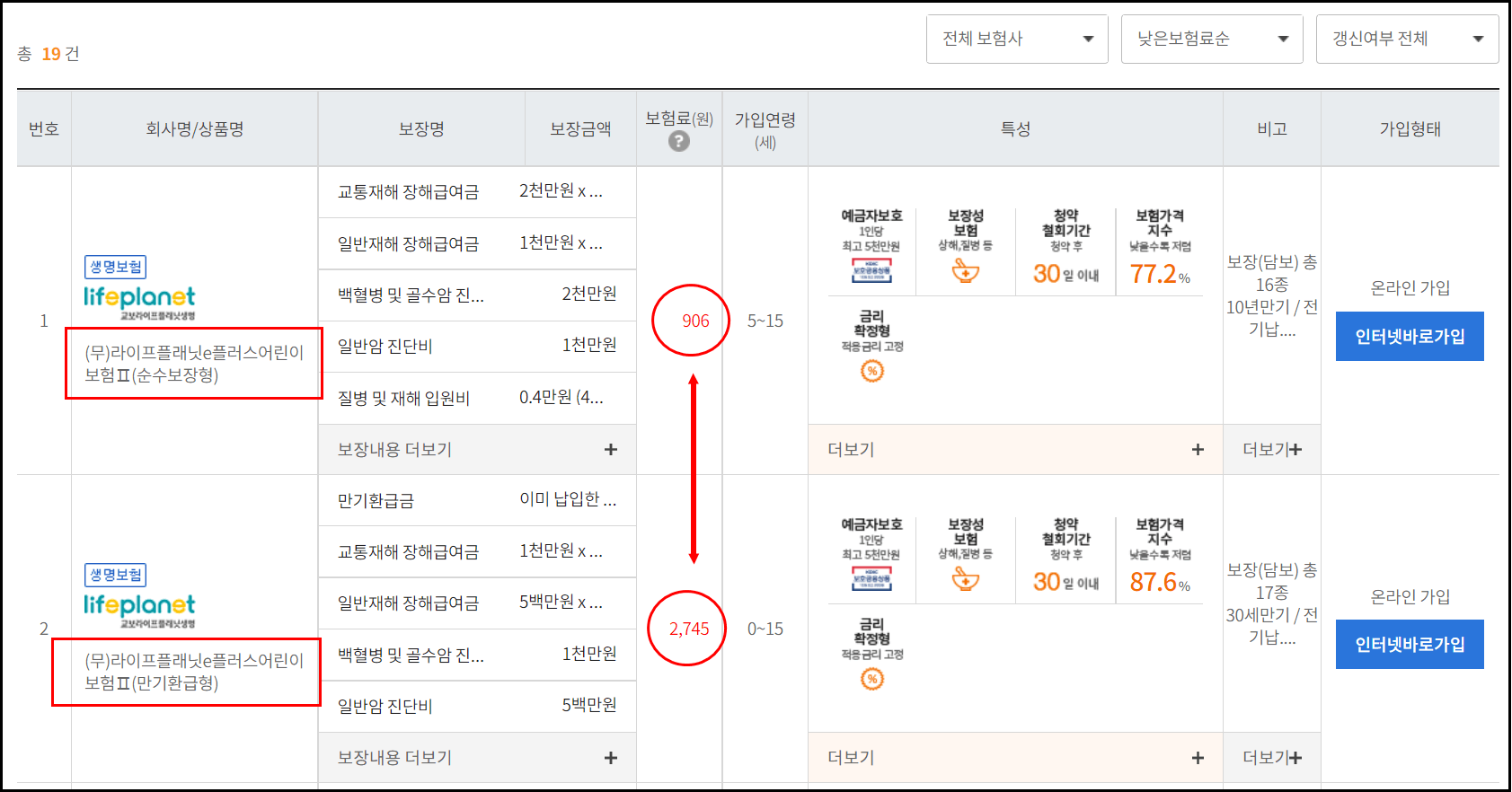Click the 생명보험 badge in row 2
This screenshot has height=792, width=1512.
tap(116, 575)
